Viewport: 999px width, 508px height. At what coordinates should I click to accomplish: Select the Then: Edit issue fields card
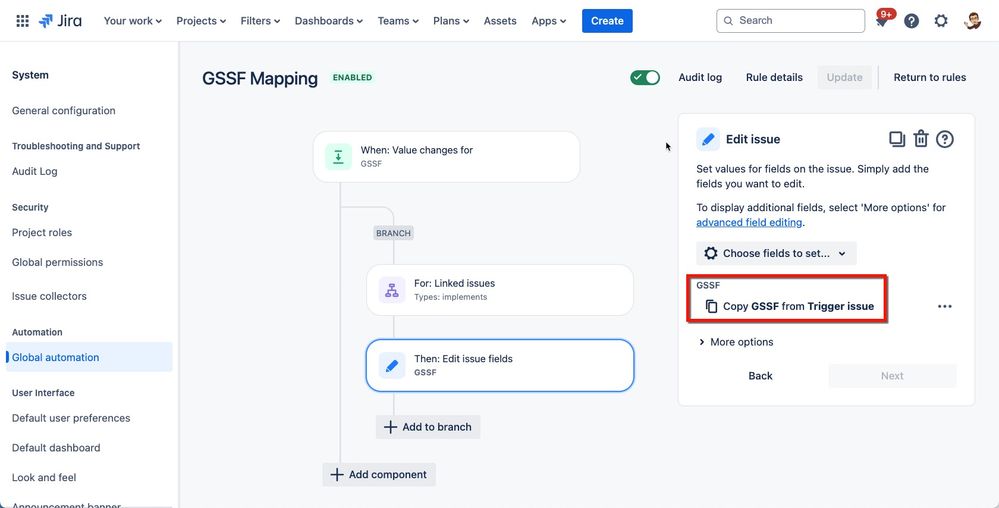click(500, 365)
